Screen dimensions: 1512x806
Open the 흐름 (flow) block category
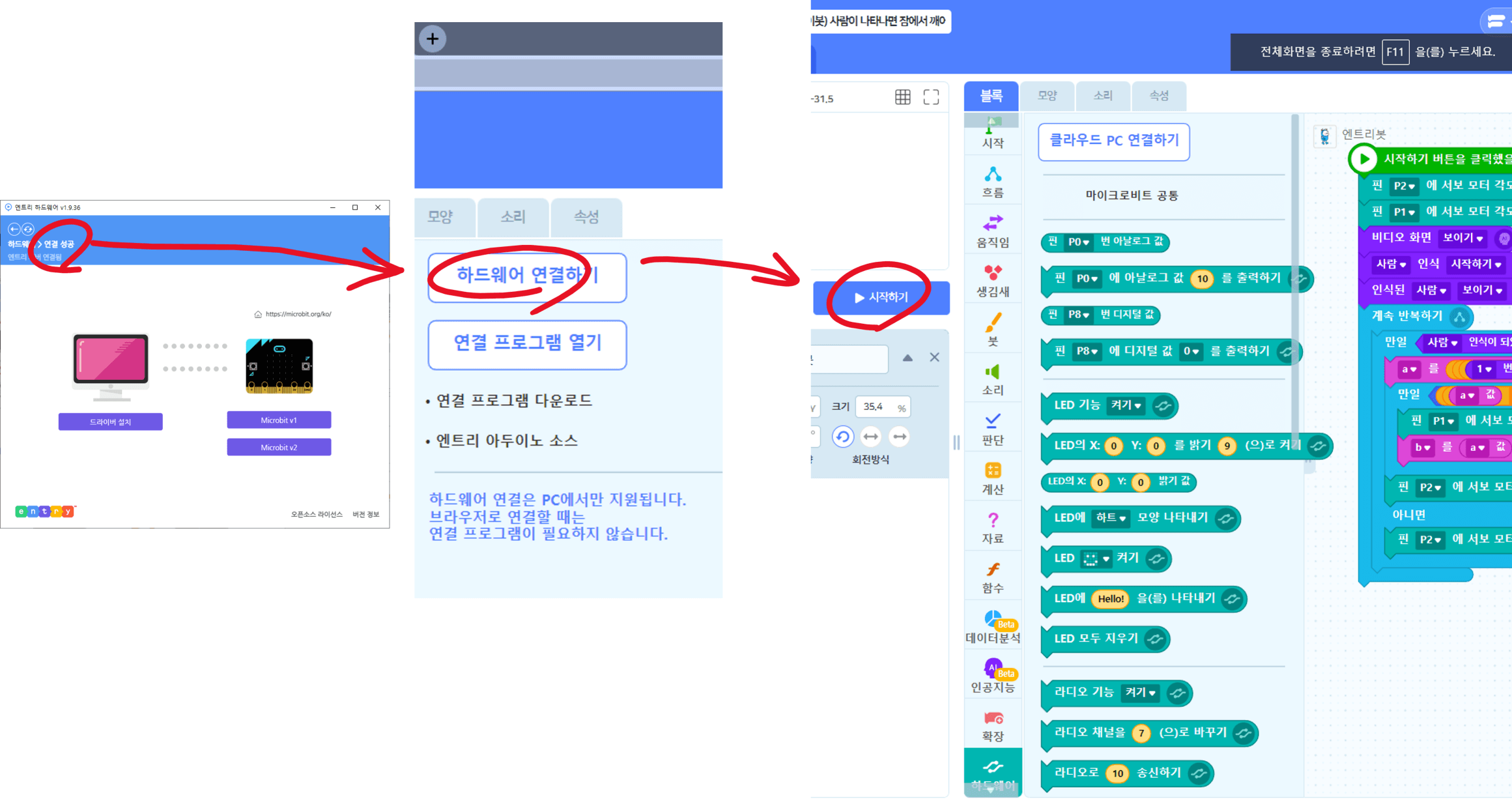coord(992,182)
